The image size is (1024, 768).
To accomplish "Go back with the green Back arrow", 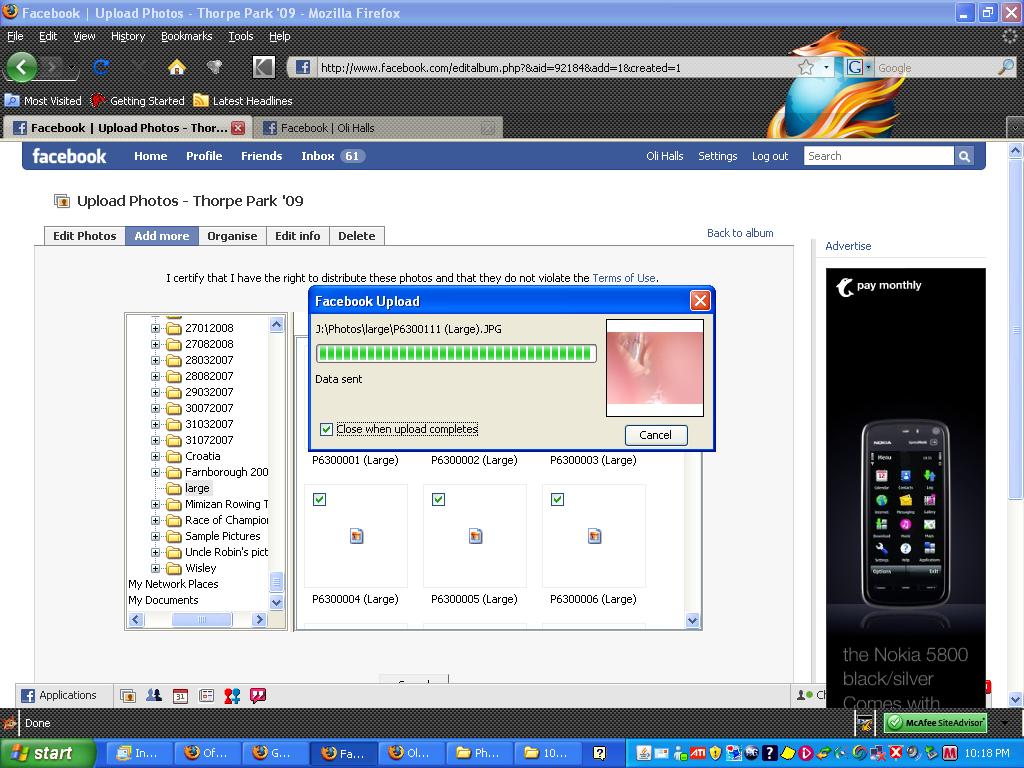I will click(22, 67).
